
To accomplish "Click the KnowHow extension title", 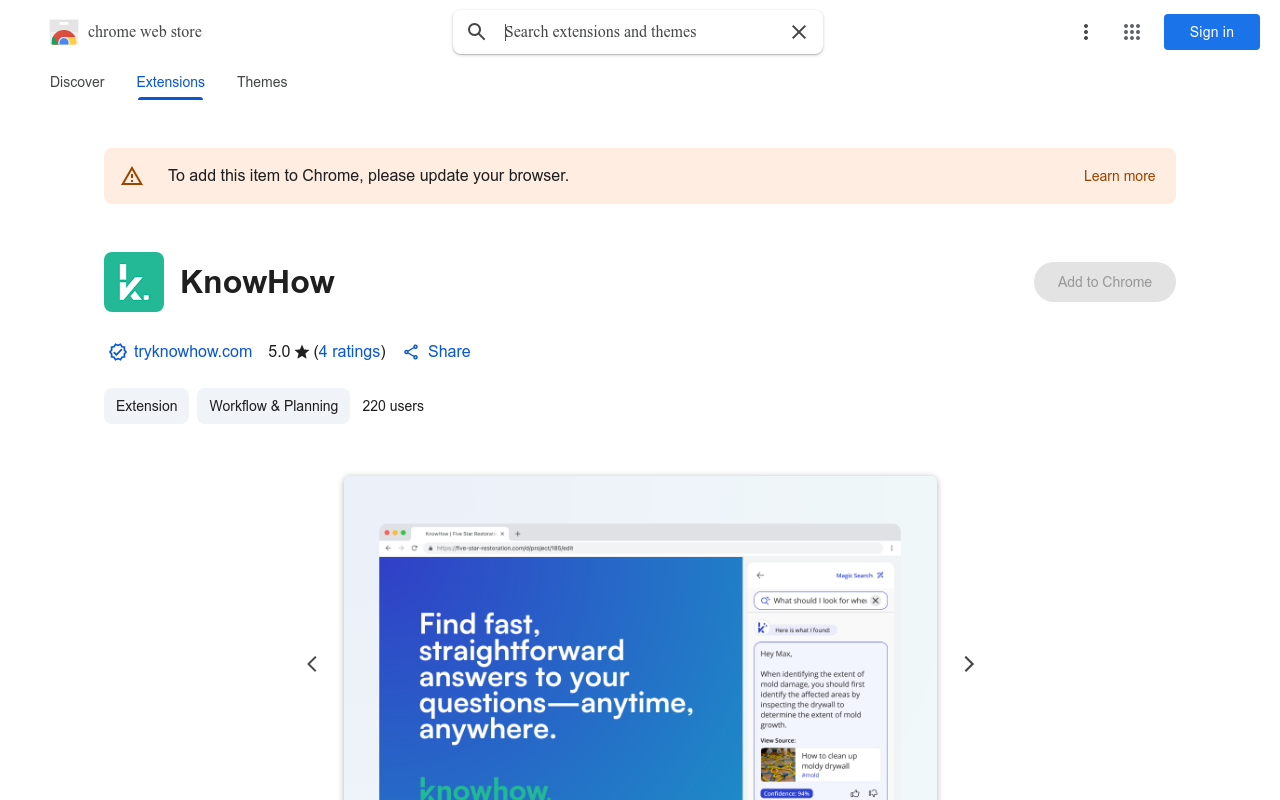I will (x=257, y=282).
